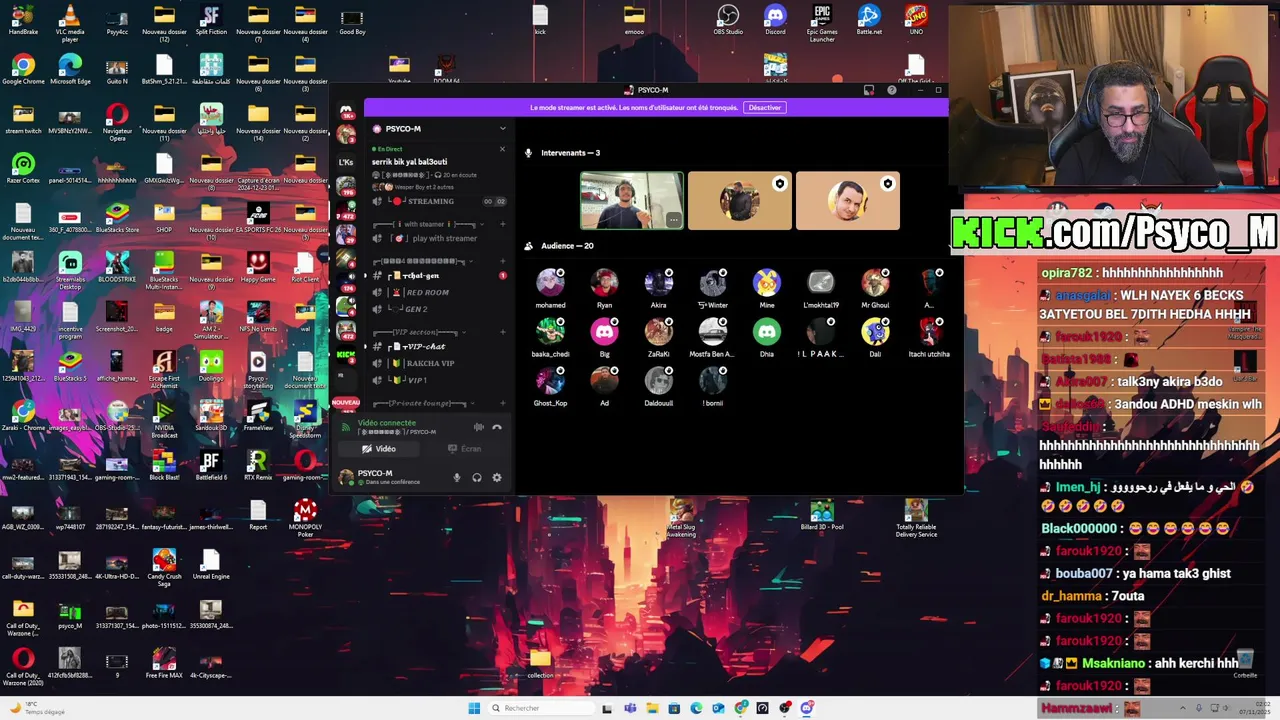Click audience member Ryan avatar
Image resolution: width=1280 pixels, height=720 pixels.
tap(604, 283)
